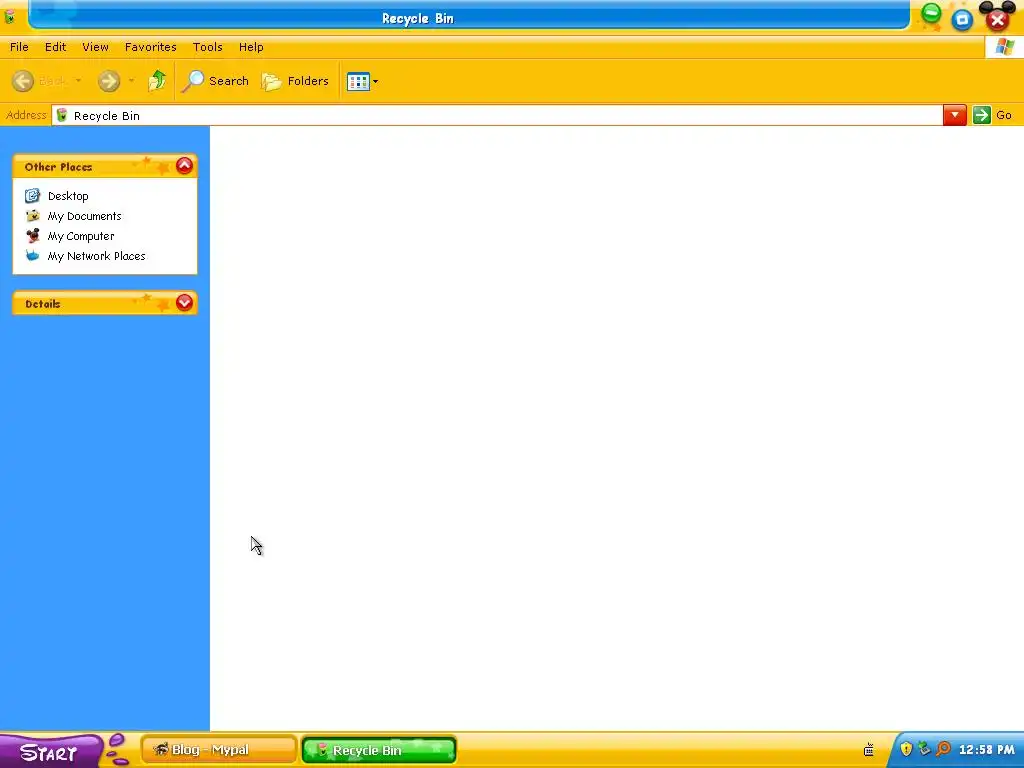Viewport: 1024px width, 768px height.
Task: Open the File menu
Action: (19, 47)
